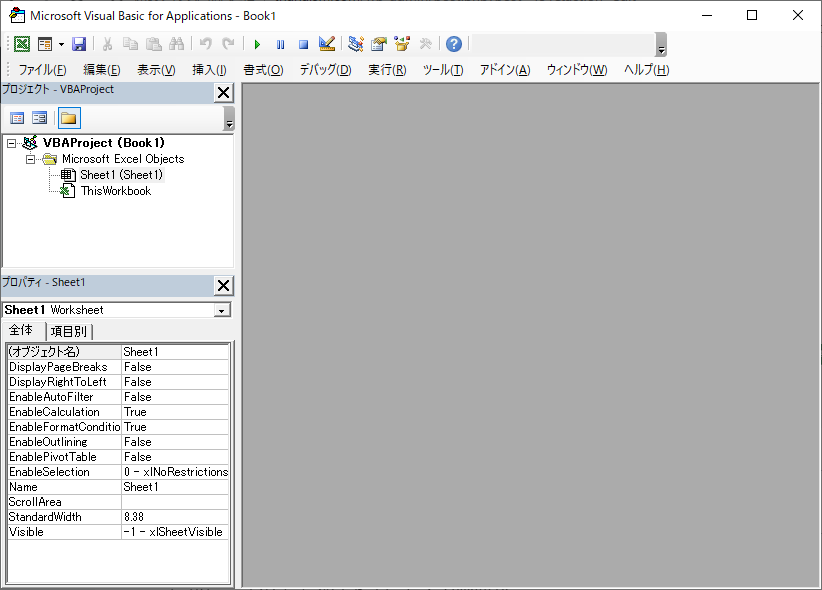Open the Toolbox icon
822x590 pixels.
[425, 44]
